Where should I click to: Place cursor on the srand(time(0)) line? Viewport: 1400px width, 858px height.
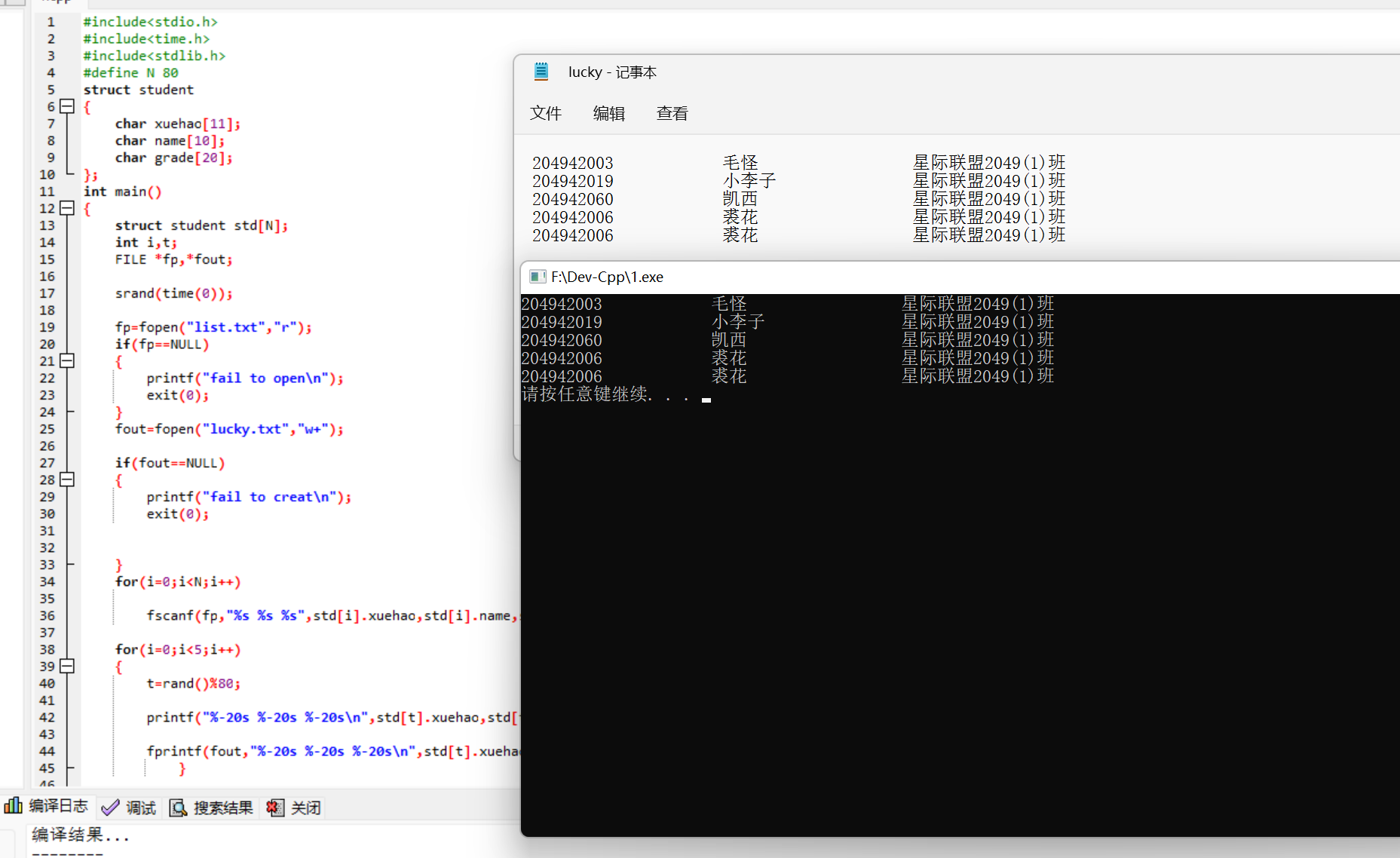coord(173,293)
